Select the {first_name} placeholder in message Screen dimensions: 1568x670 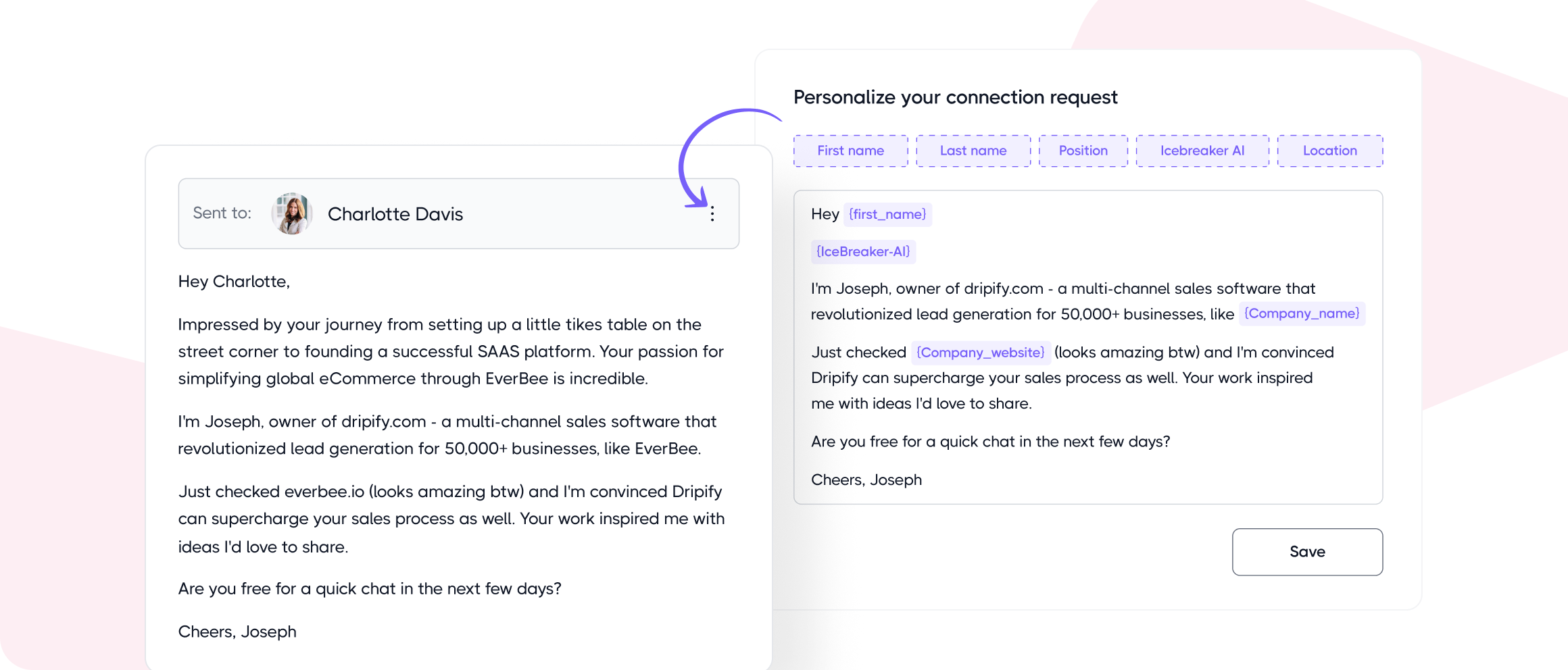pos(887,215)
